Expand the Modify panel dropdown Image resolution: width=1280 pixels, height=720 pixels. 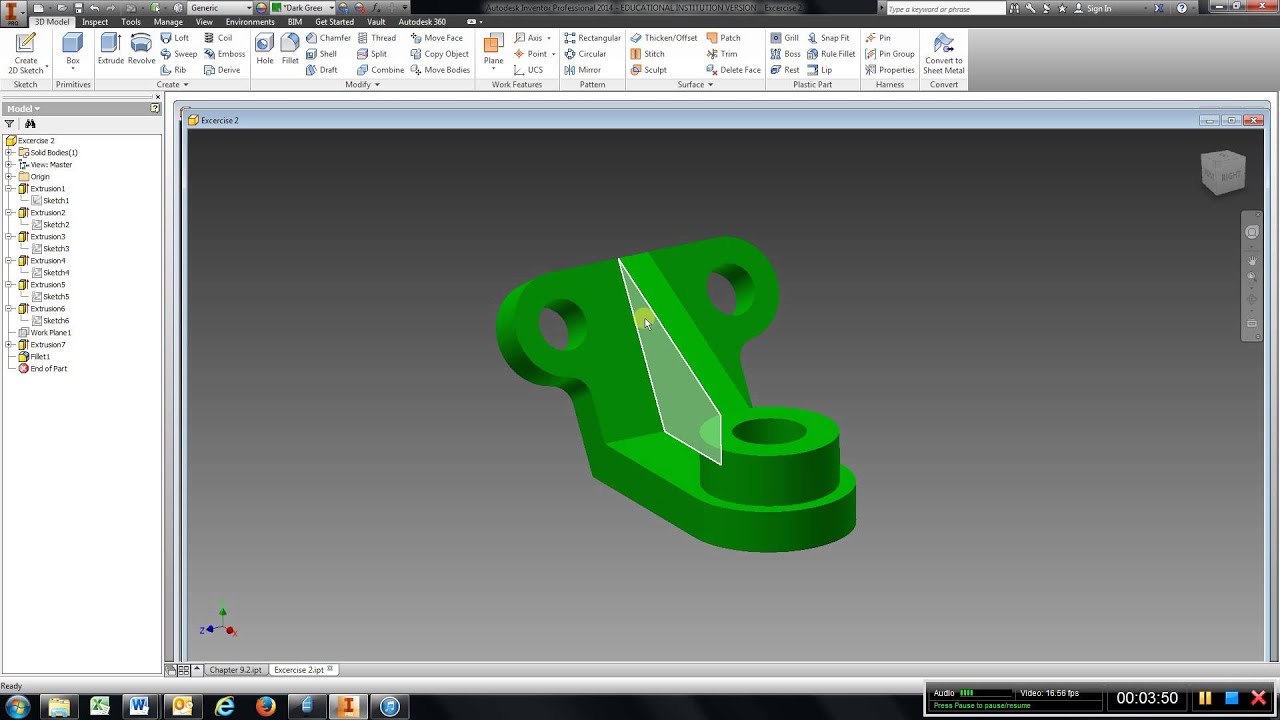362,85
